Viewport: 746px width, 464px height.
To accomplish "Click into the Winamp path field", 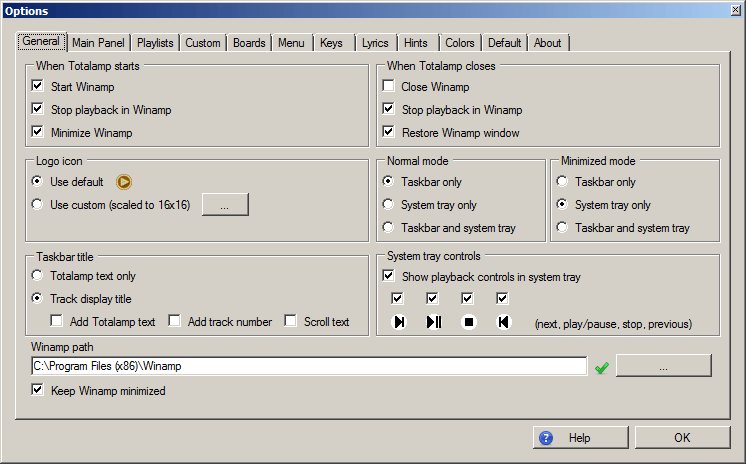I will pyautogui.click(x=309, y=366).
